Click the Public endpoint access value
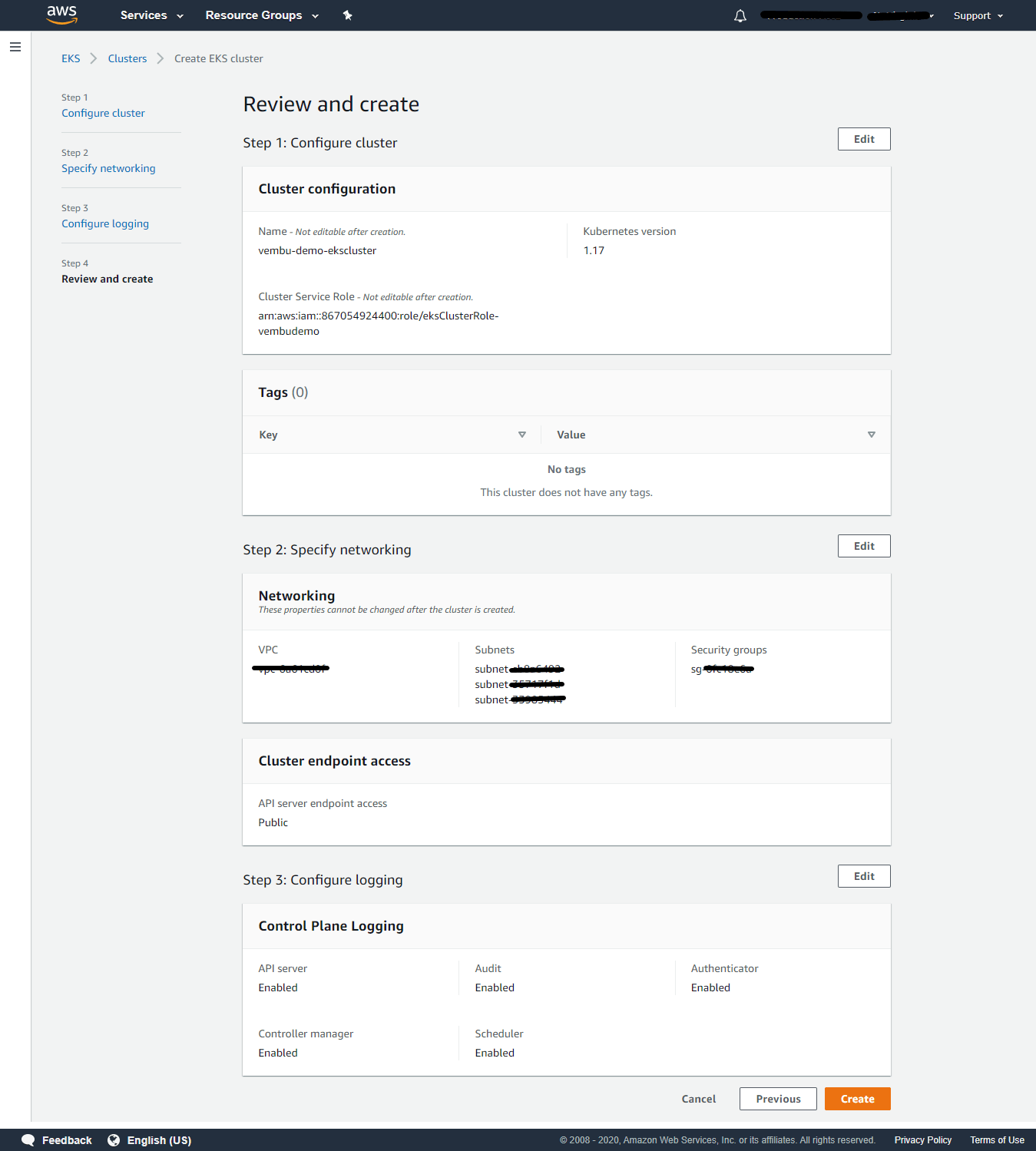Screen dimensions: 1036x1151 (x=273, y=822)
